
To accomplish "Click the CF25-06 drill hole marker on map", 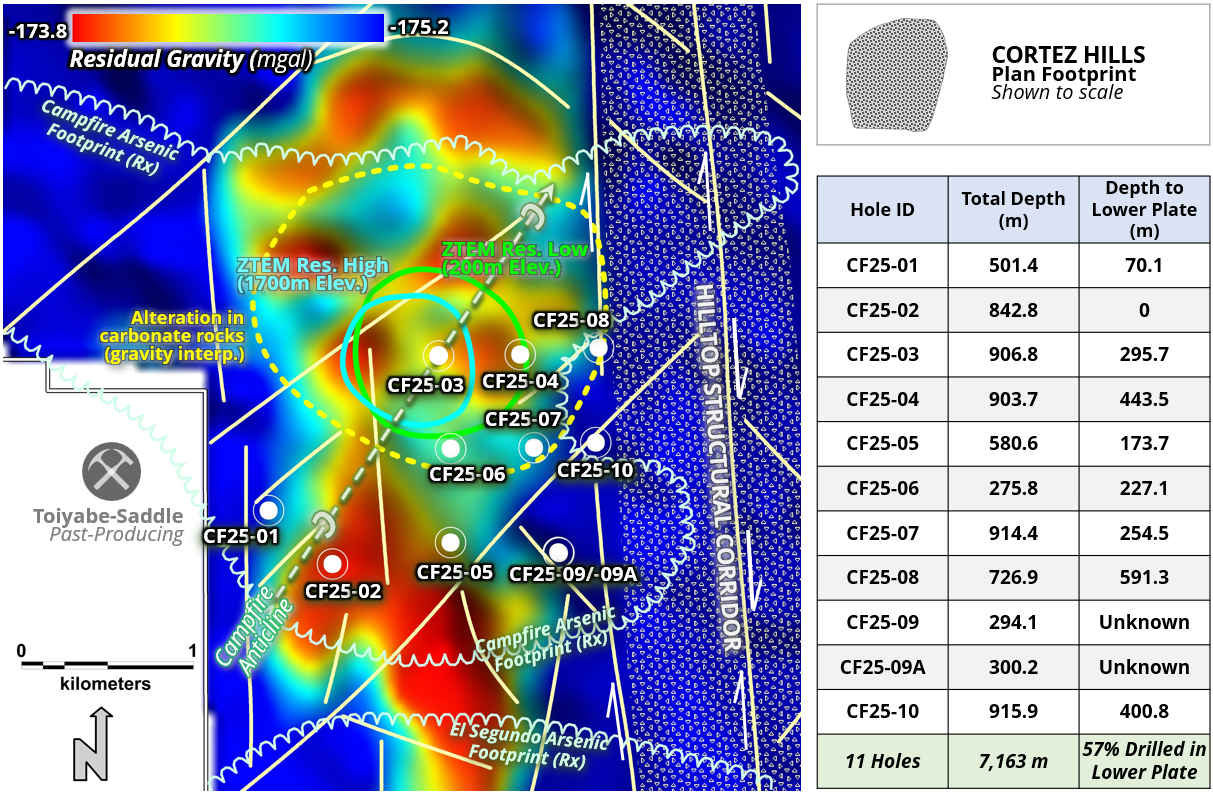I will click(450, 447).
